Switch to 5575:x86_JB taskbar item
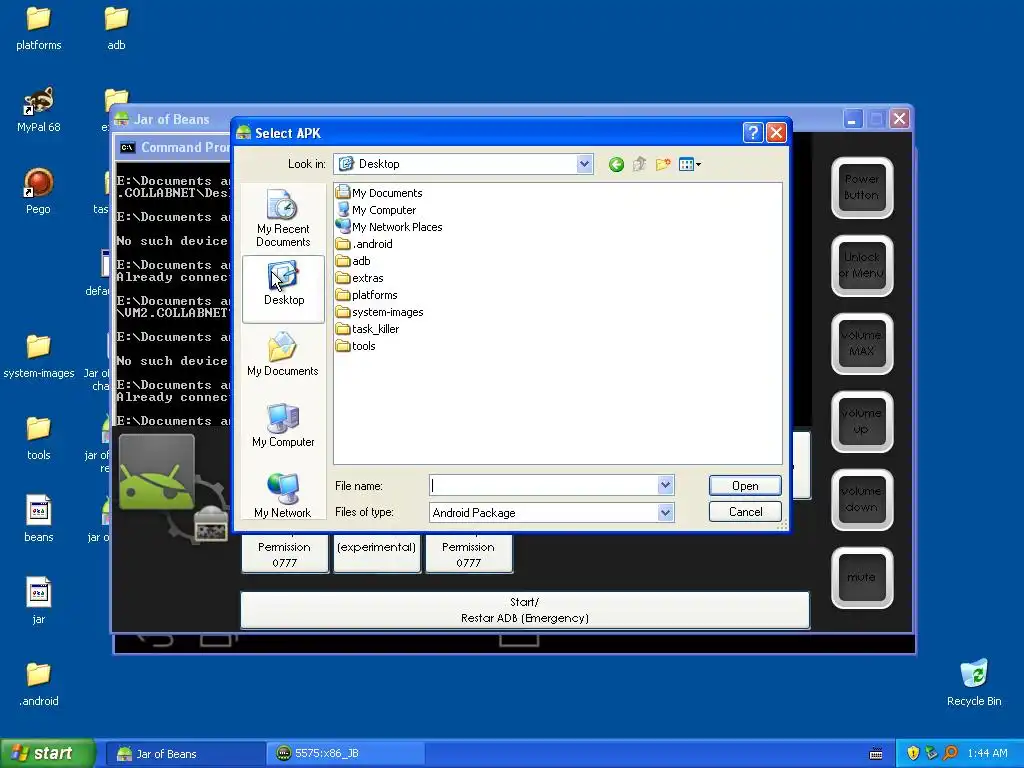Viewport: 1024px width, 768px height. coord(346,754)
